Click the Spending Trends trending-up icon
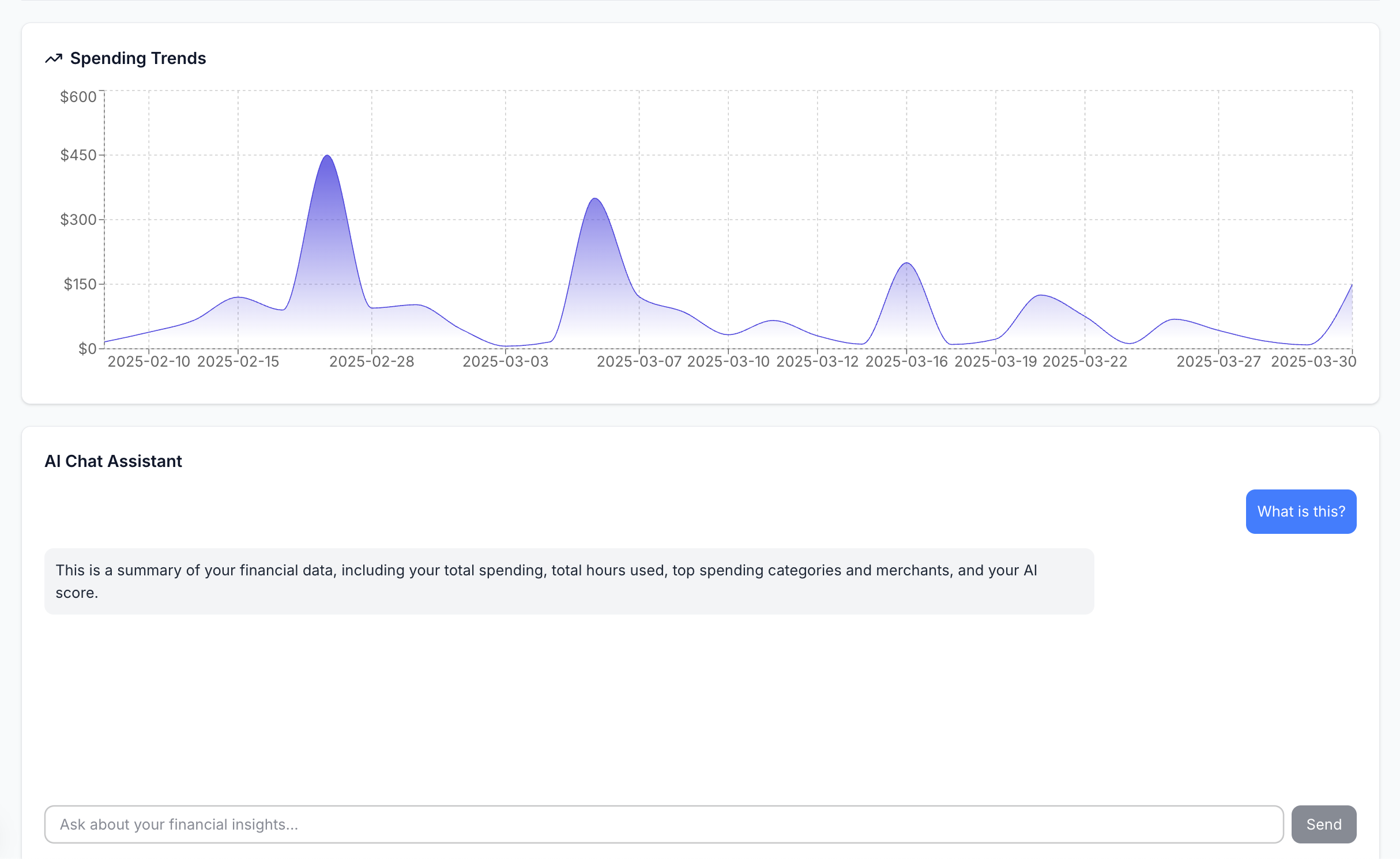Screen dimensions: 1400x859 (54, 58)
